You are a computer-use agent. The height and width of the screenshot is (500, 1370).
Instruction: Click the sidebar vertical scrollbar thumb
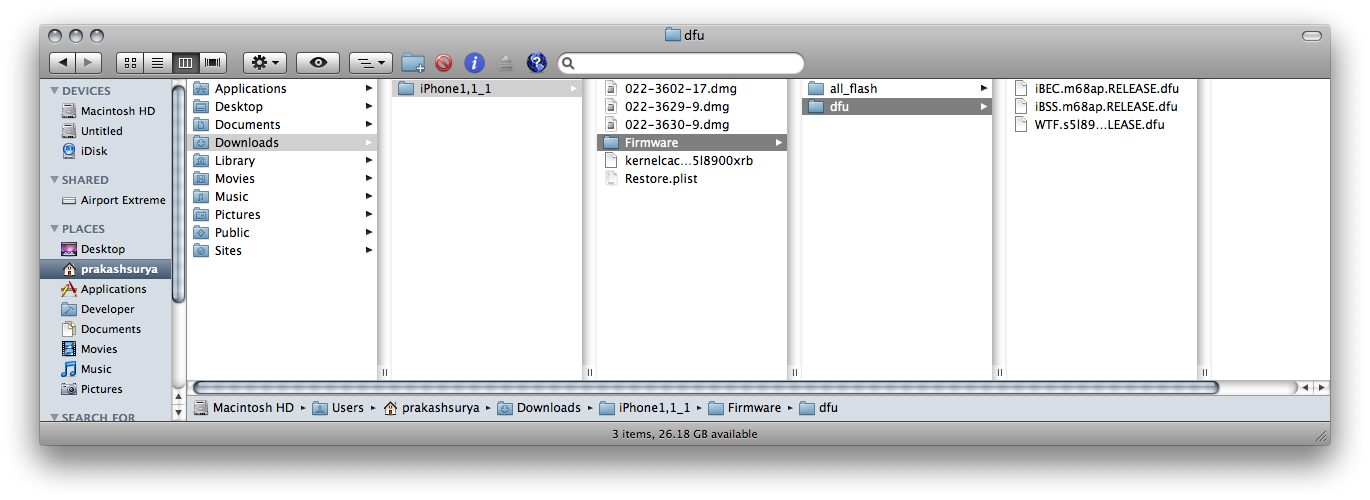coord(179,192)
